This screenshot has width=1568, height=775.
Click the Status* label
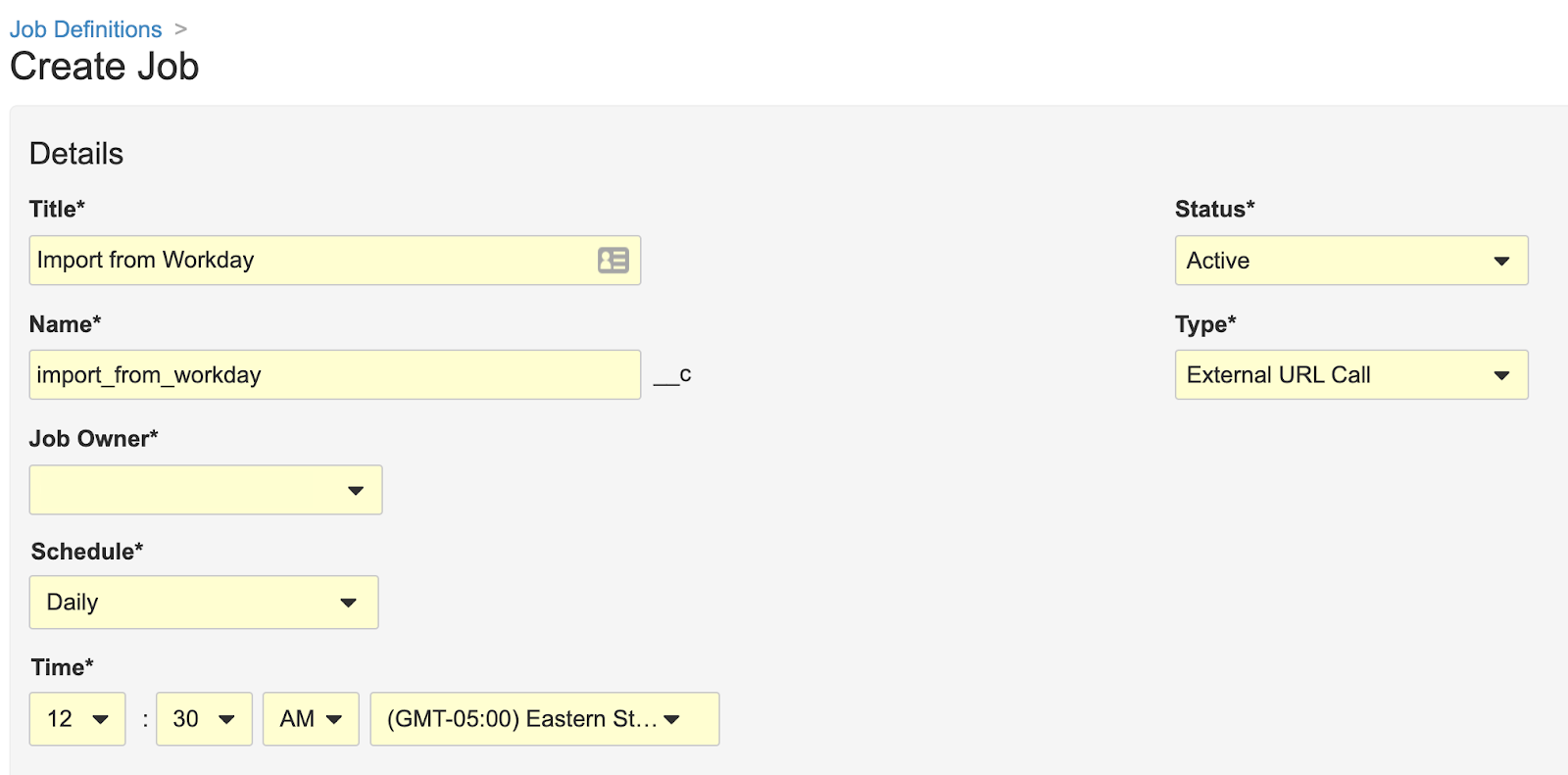pyautogui.click(x=1214, y=209)
